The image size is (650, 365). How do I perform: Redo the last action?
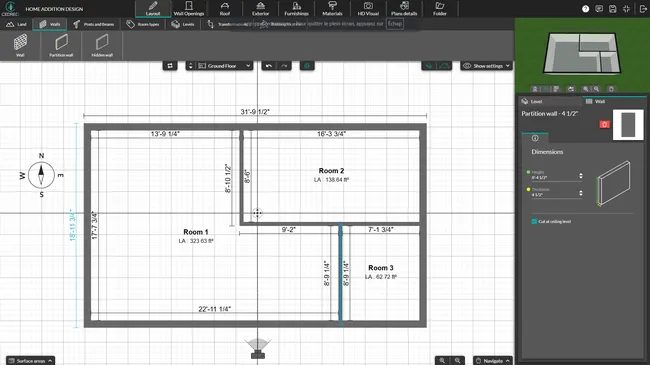(284, 66)
